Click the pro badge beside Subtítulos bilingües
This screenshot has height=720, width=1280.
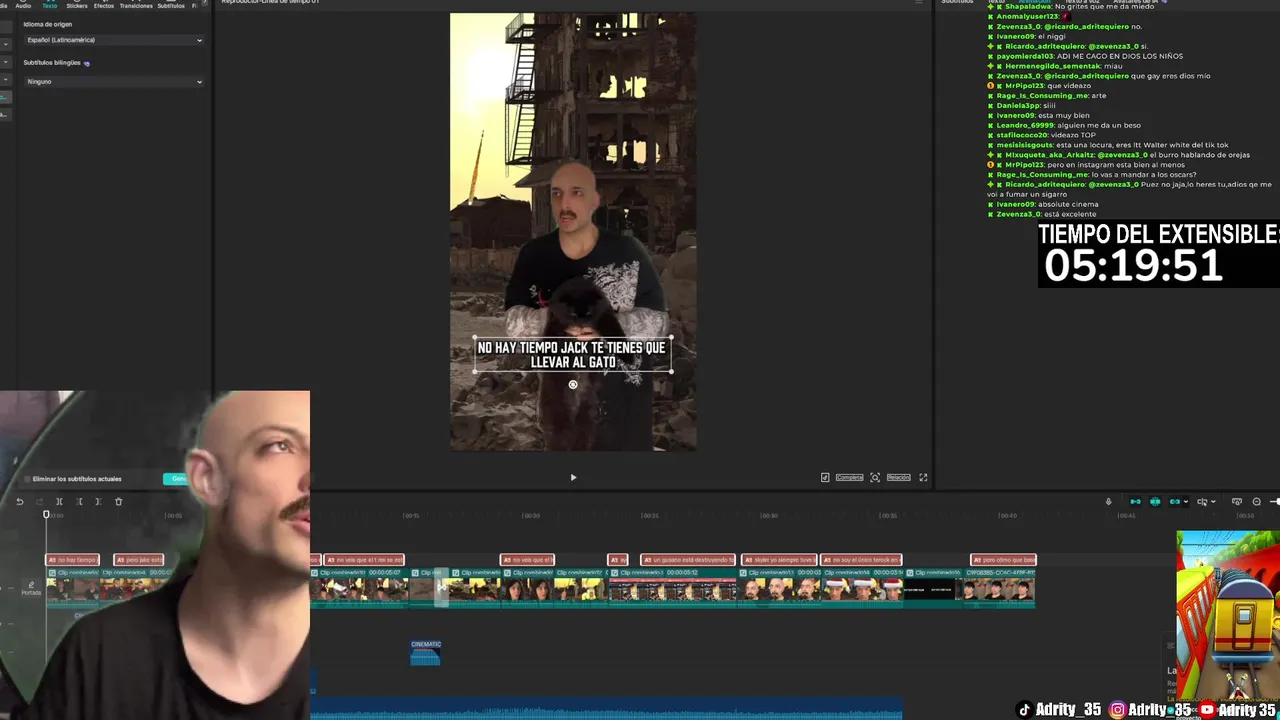[87, 63]
